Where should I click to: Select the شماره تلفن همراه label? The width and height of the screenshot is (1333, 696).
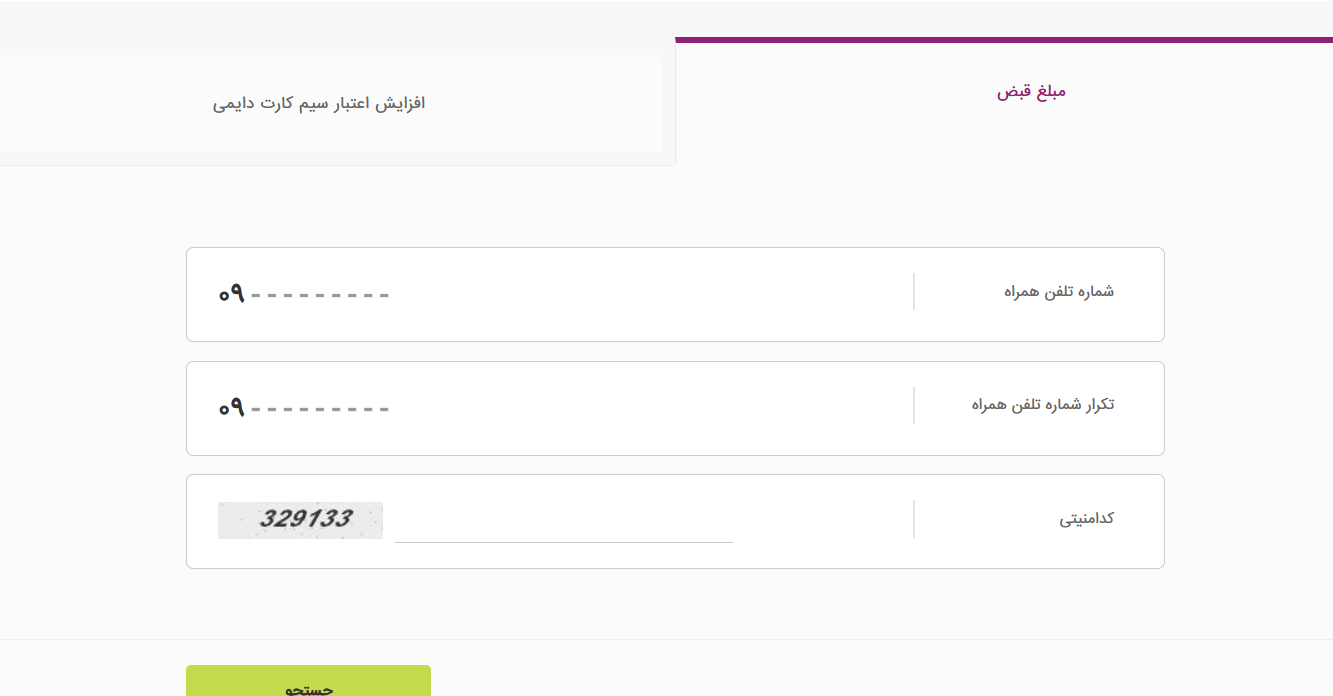point(1059,292)
